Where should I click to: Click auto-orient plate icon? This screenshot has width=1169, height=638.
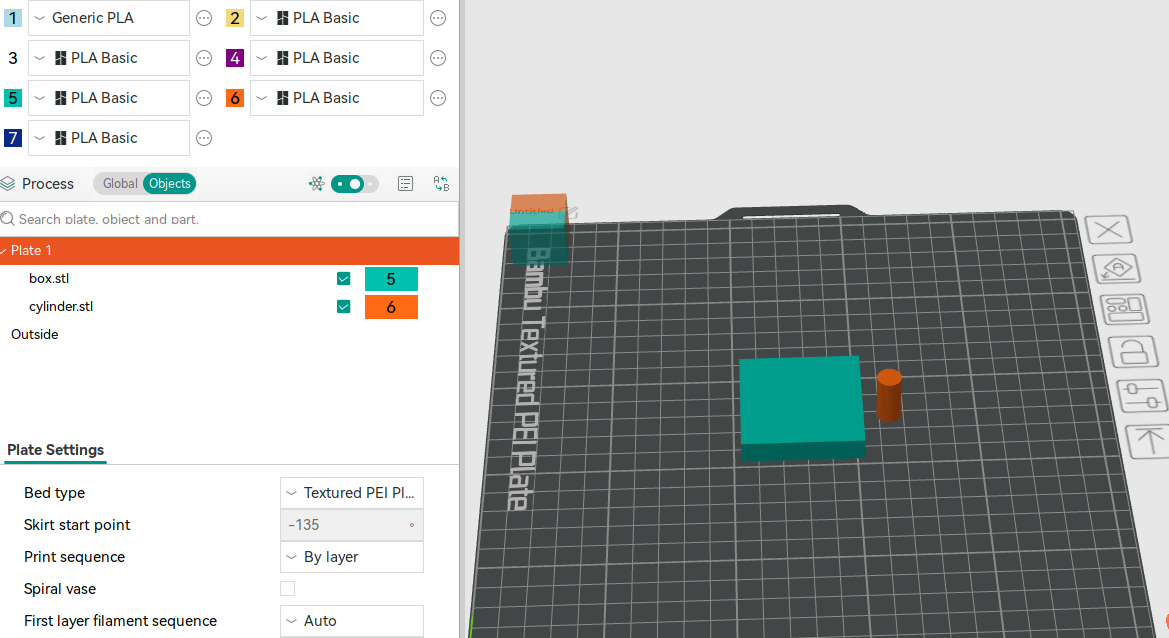coord(1116,268)
